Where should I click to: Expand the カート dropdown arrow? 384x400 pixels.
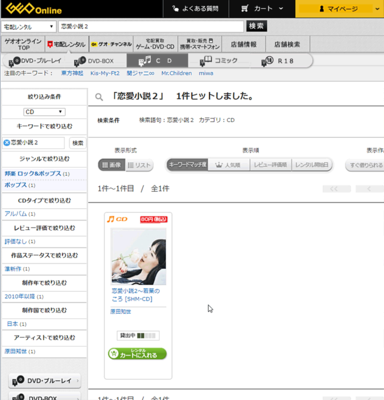(281, 8)
